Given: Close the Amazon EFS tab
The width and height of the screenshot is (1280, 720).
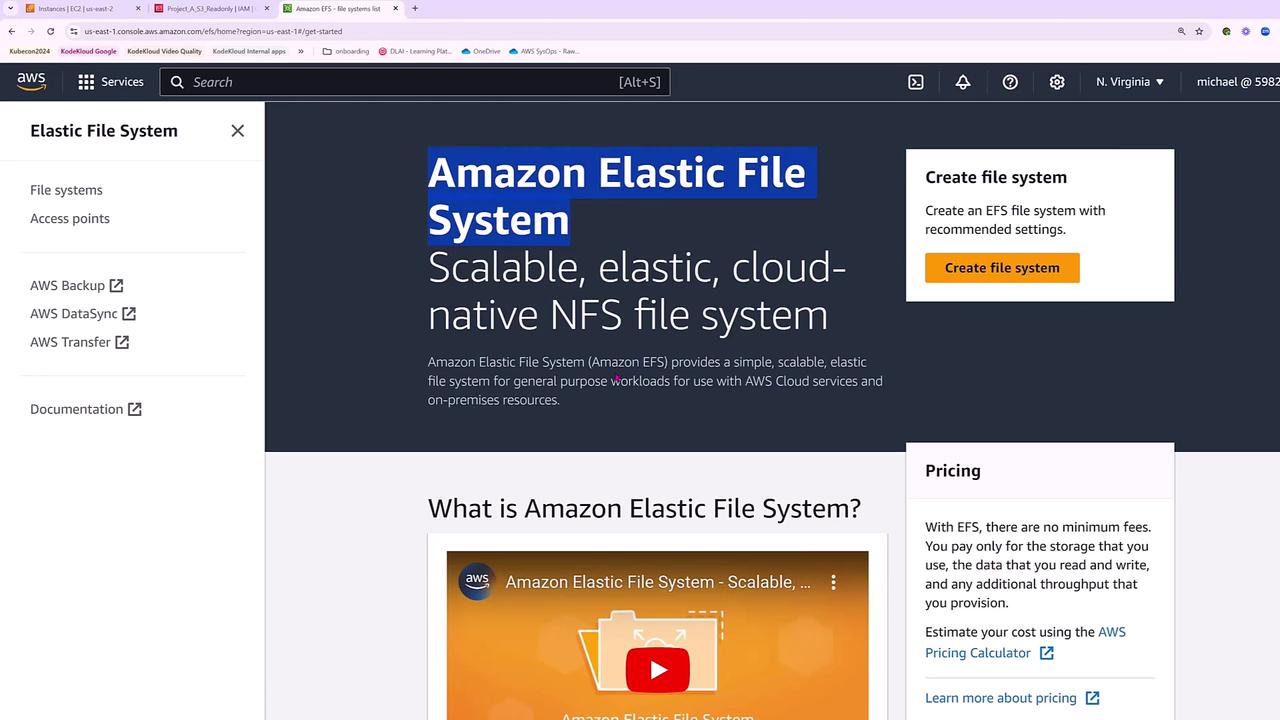Looking at the screenshot, I should coord(396,9).
